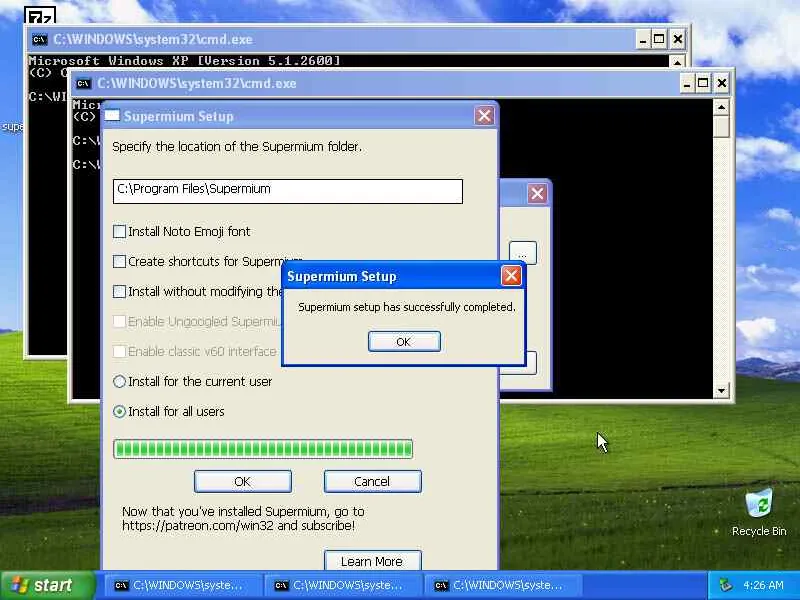
Task: Click 'Microsoft Windows XP [Version 5.1.2600]' text
Action: pos(184,61)
